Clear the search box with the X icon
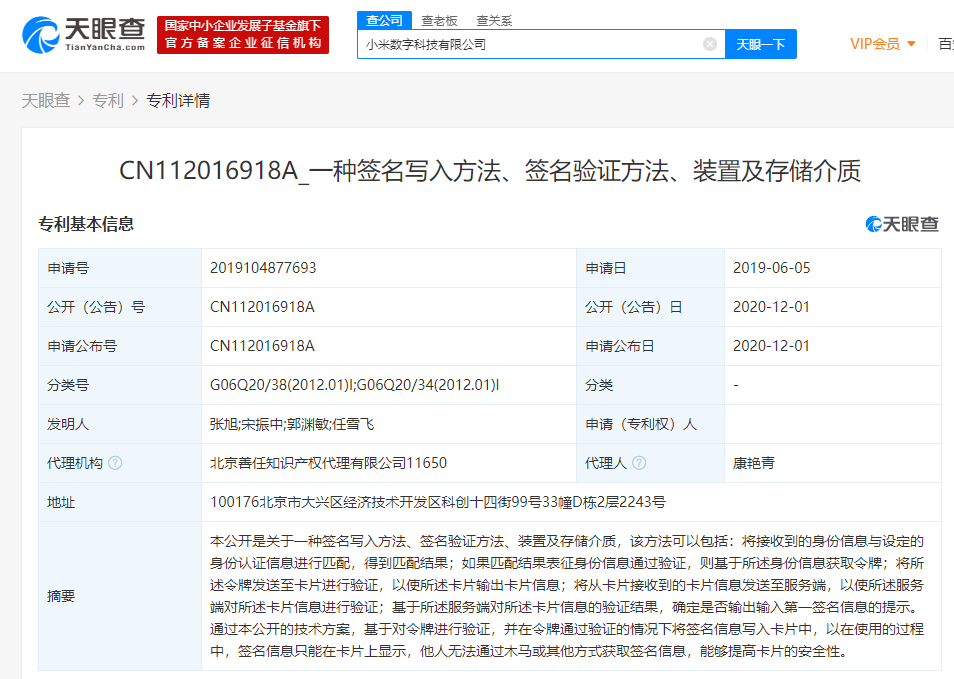Viewport: 954px width, 679px height. click(x=709, y=44)
